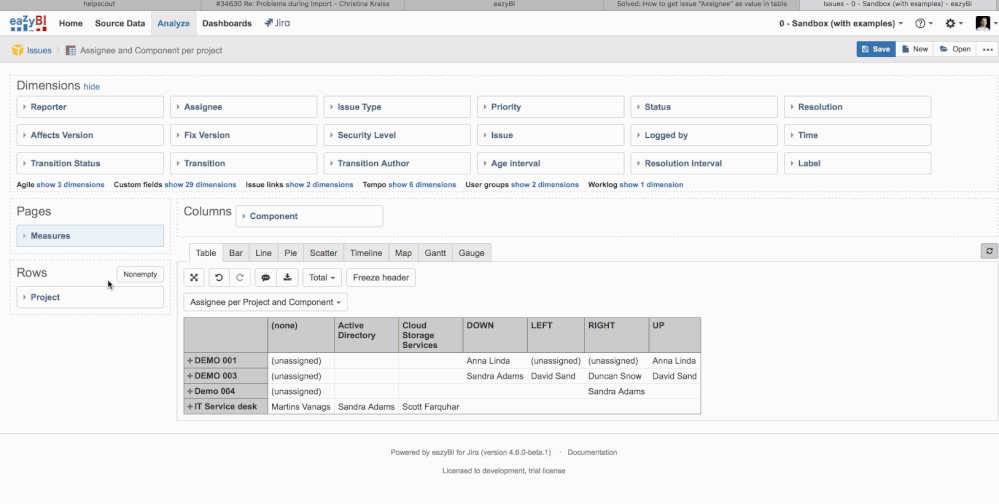Viewport: 999px width, 504px height.
Task: Click the New report button
Action: [915, 49]
